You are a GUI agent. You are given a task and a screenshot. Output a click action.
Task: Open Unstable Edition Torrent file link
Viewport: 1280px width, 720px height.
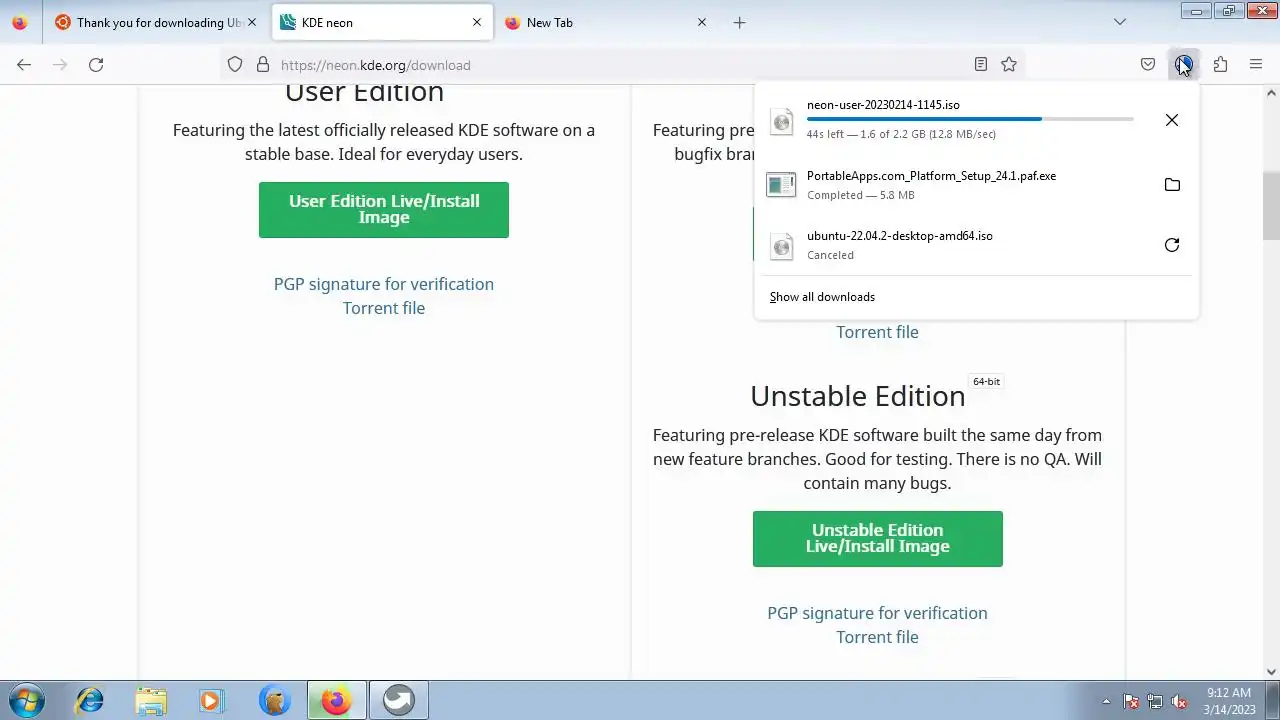click(x=877, y=637)
